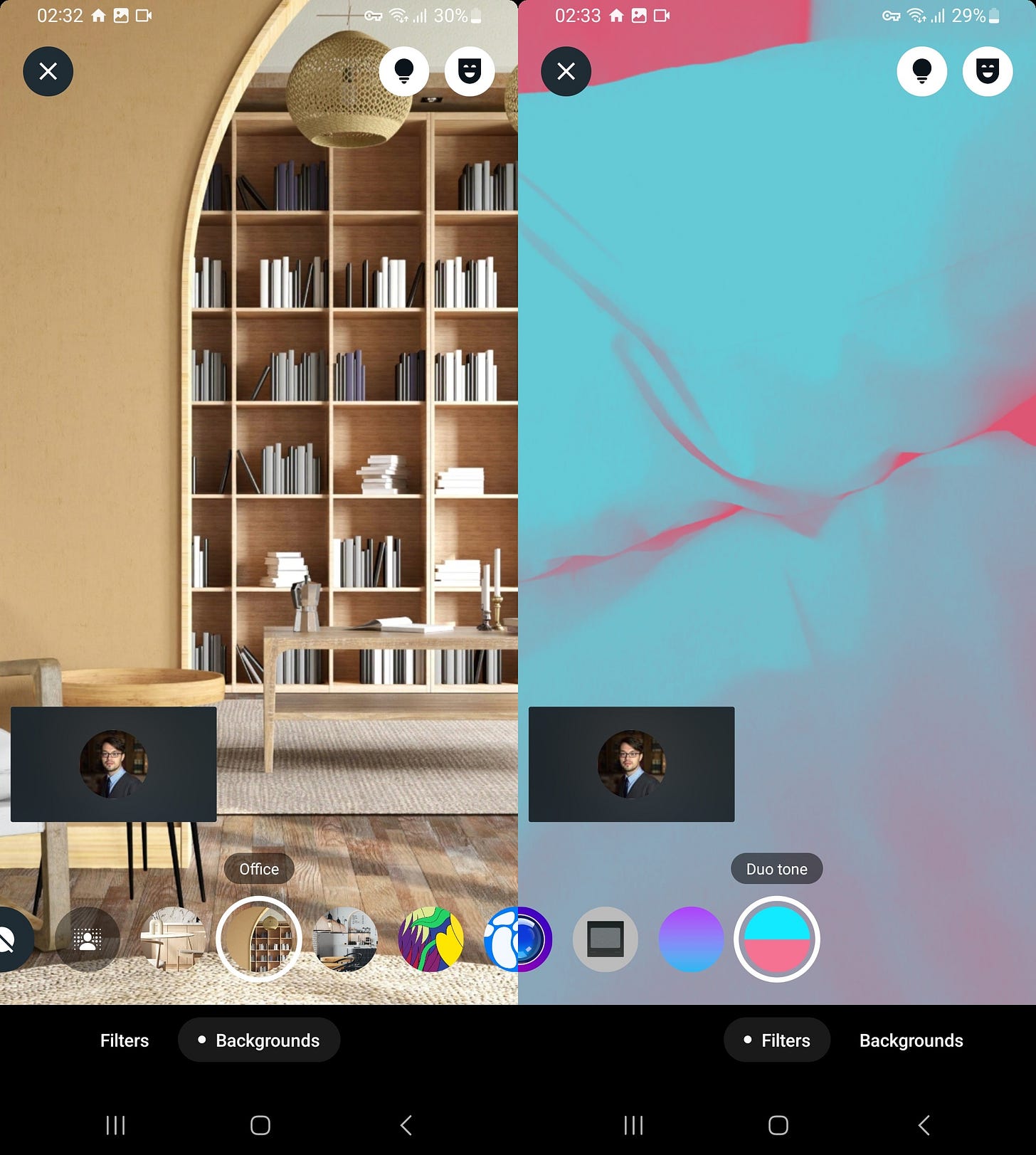Tap the Duo tone label tooltip
This screenshot has width=1036, height=1155.
click(777, 869)
